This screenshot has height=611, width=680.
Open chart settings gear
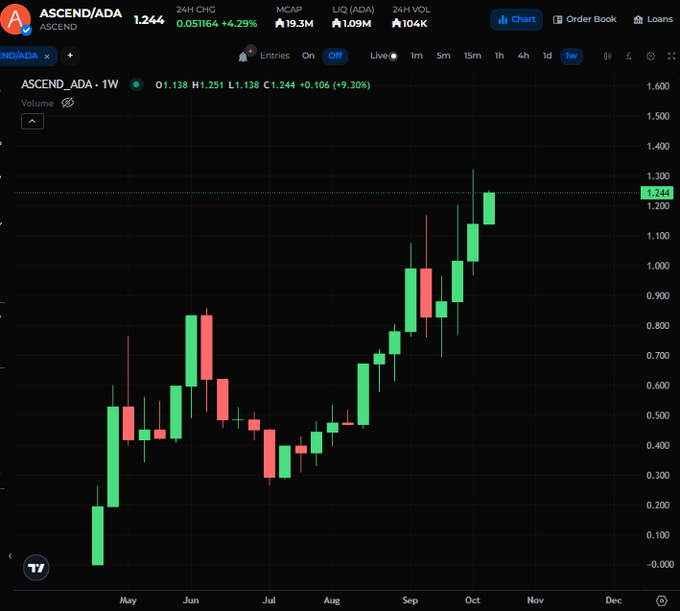coord(650,56)
